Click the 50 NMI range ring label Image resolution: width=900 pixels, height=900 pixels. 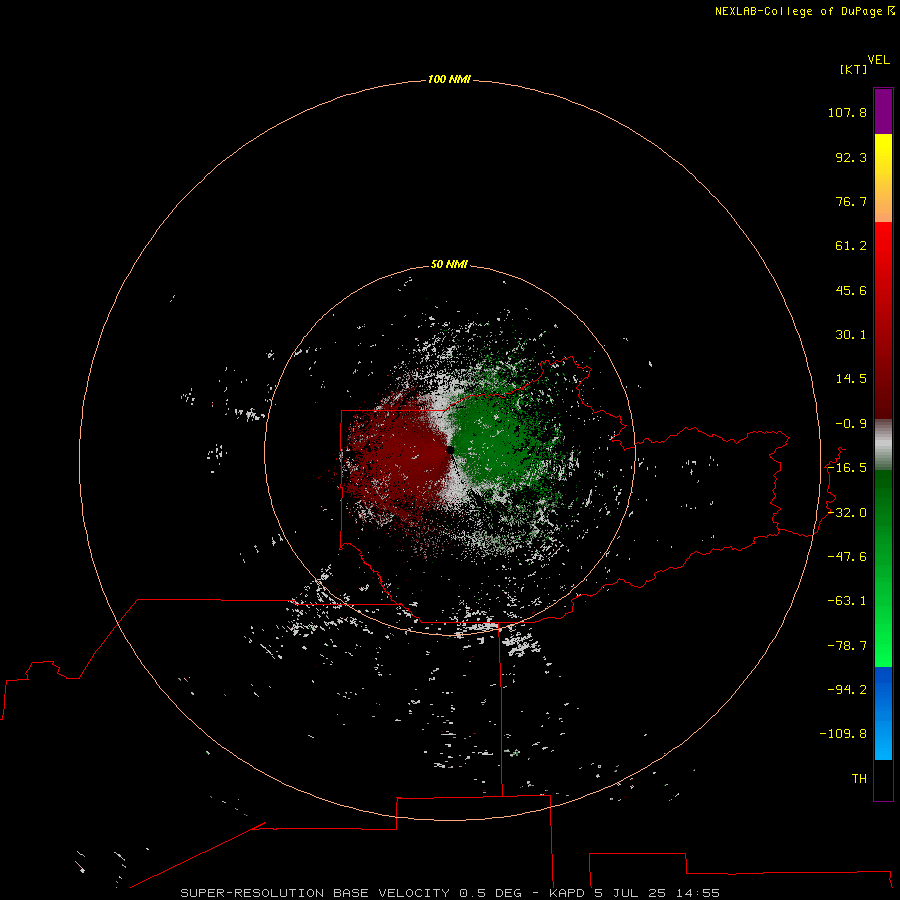point(449,264)
